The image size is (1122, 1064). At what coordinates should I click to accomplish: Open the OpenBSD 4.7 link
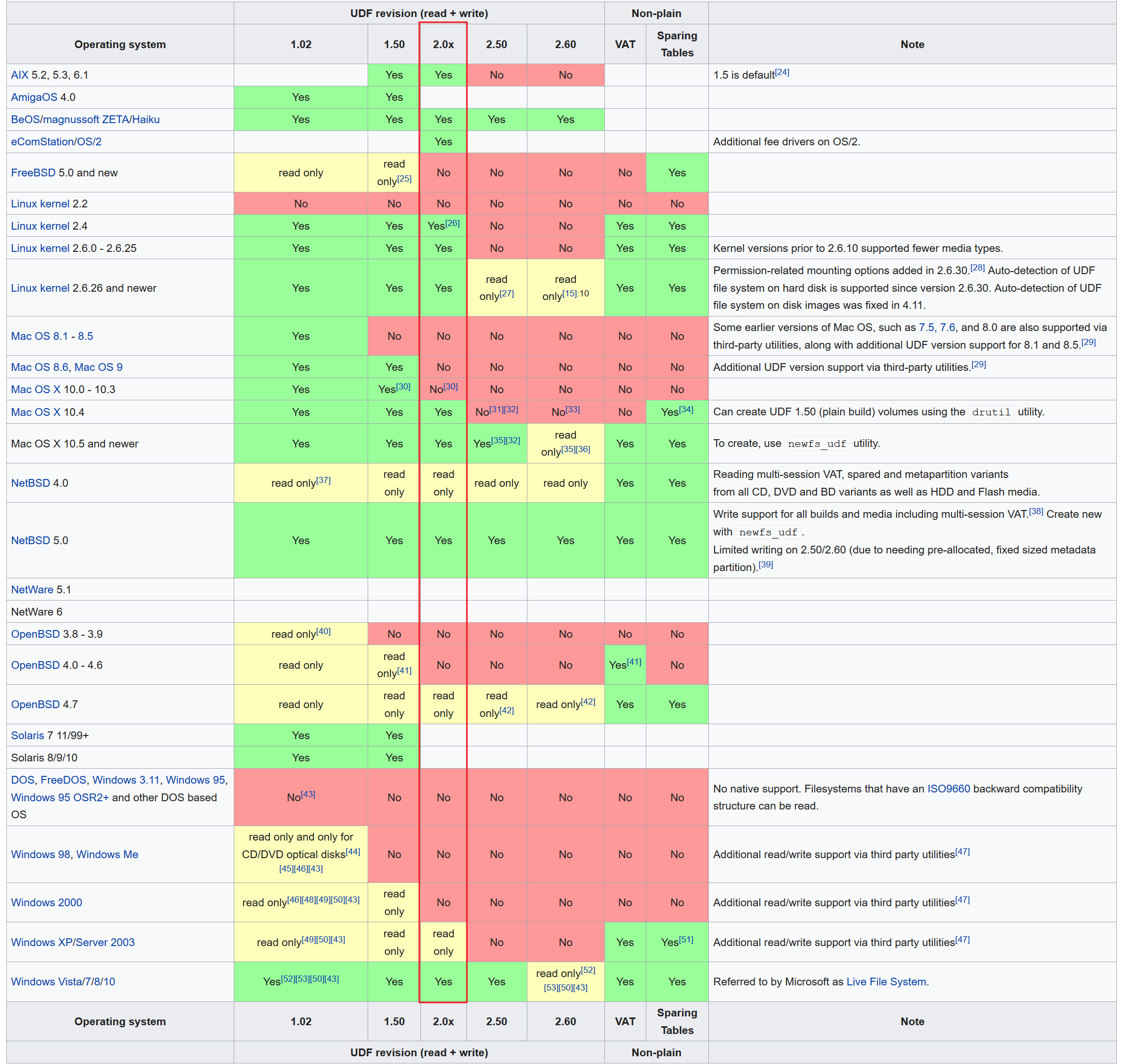(35, 704)
